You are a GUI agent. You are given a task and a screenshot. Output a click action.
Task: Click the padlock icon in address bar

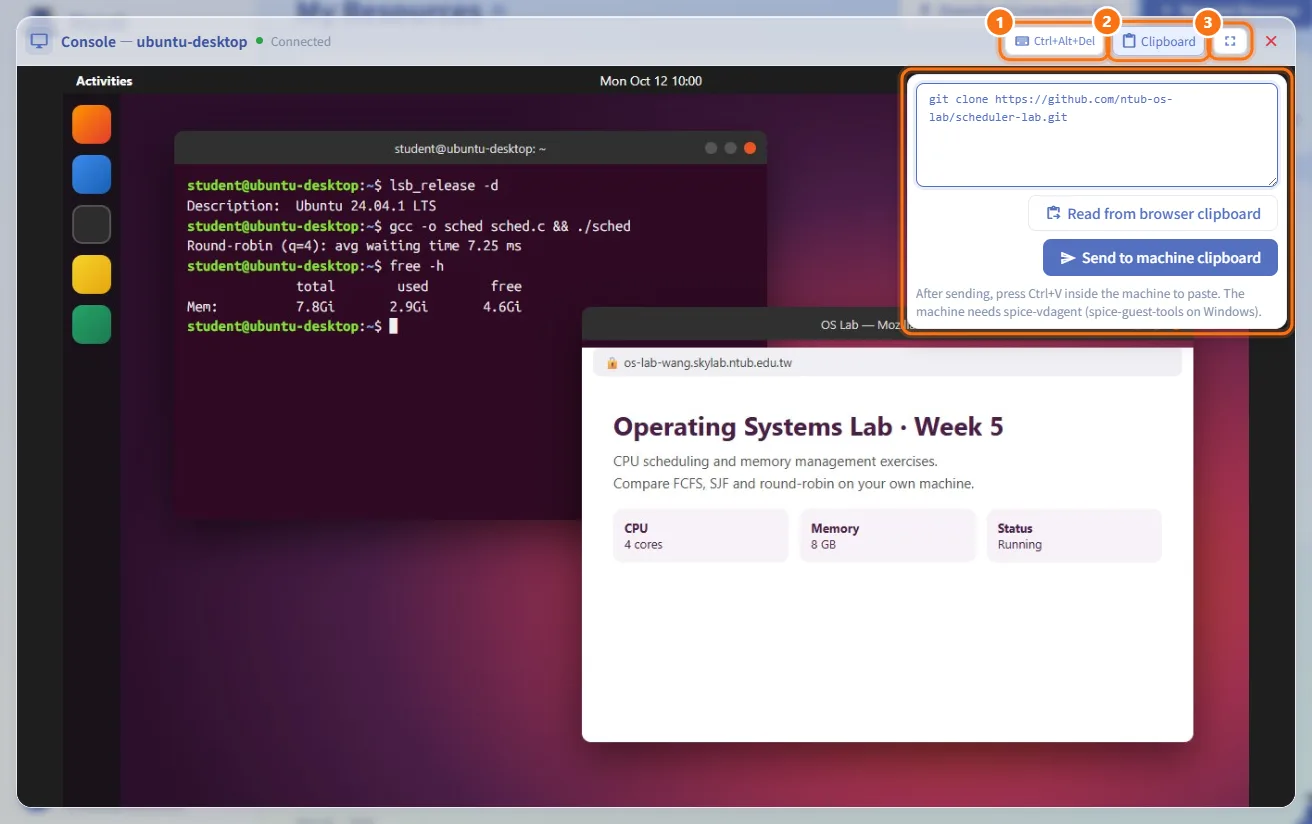(612, 363)
